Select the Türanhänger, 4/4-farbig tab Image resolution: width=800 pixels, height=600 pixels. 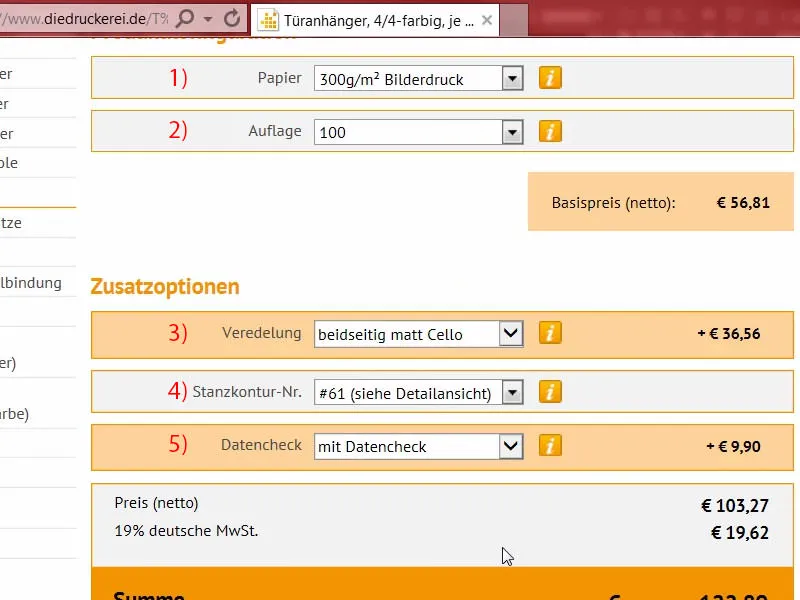pyautogui.click(x=375, y=20)
